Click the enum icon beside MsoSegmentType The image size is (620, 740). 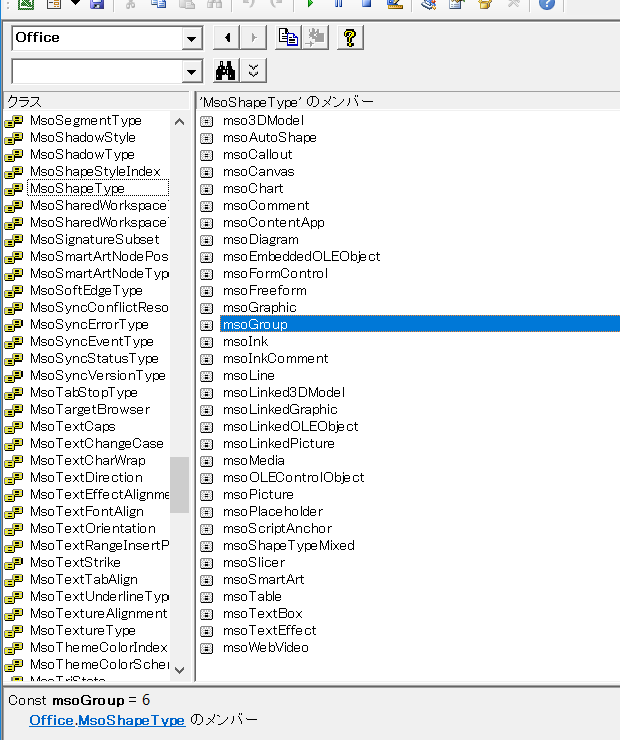14,121
